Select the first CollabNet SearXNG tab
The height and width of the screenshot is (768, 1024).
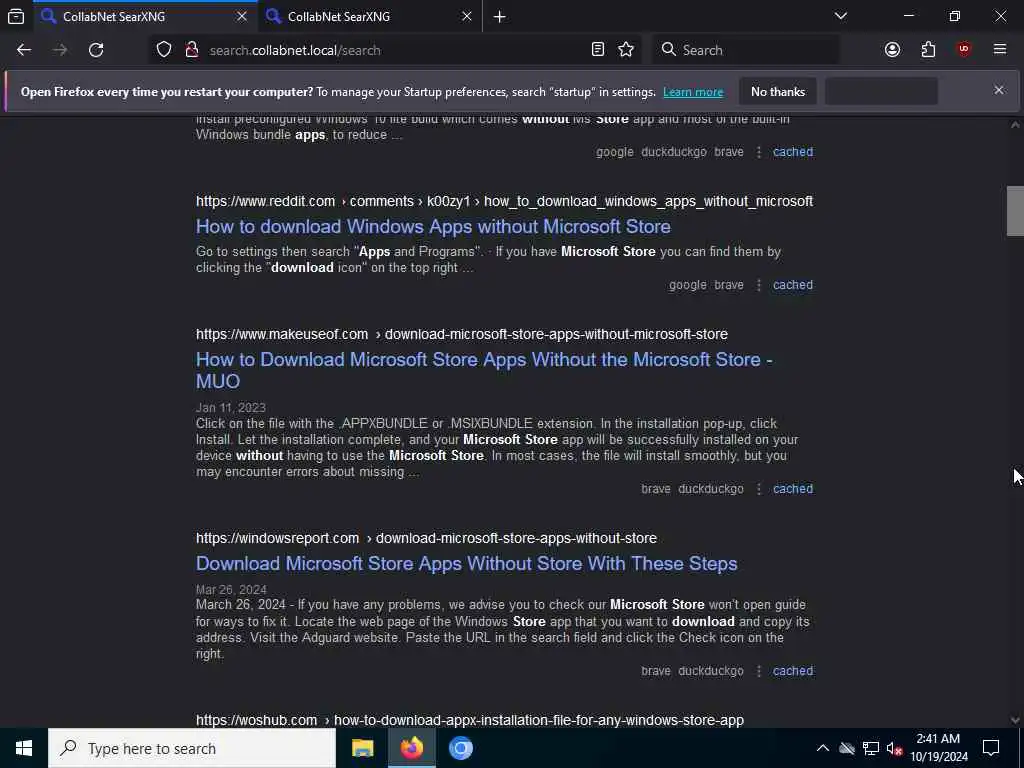coord(145,16)
